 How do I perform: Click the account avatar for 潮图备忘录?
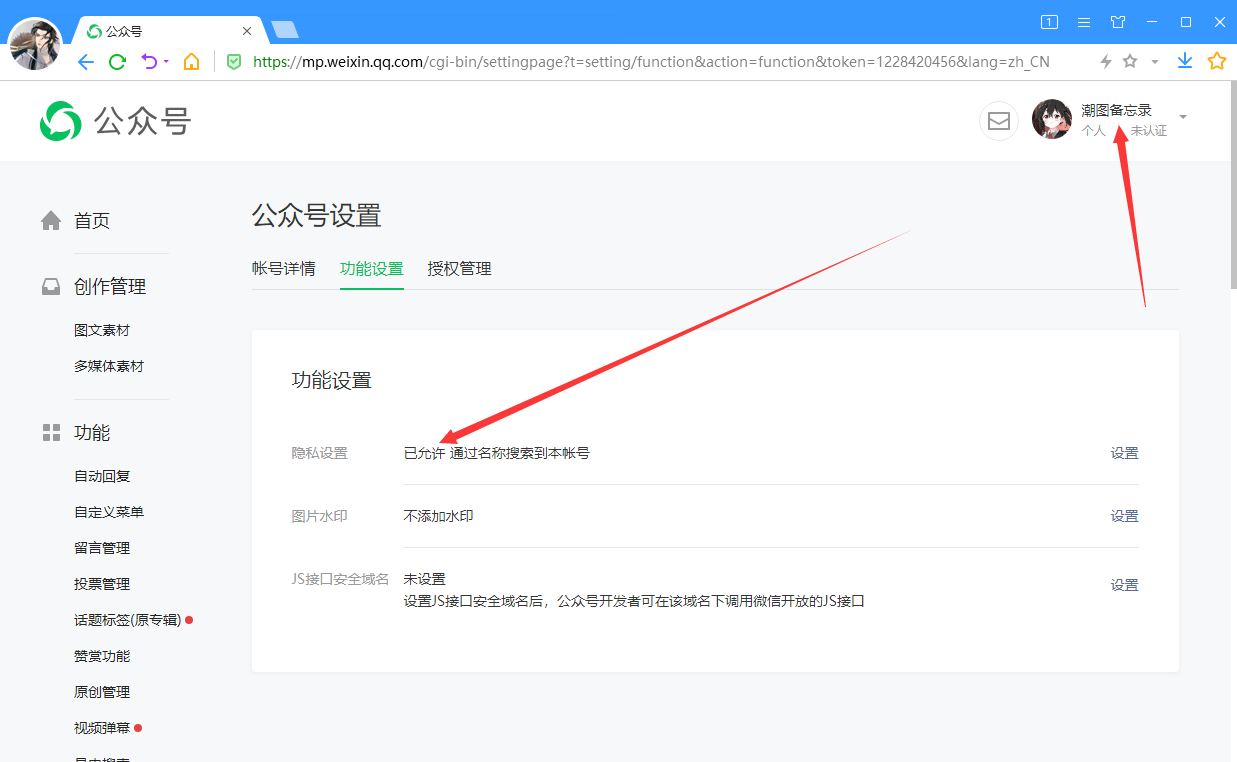[1052, 118]
